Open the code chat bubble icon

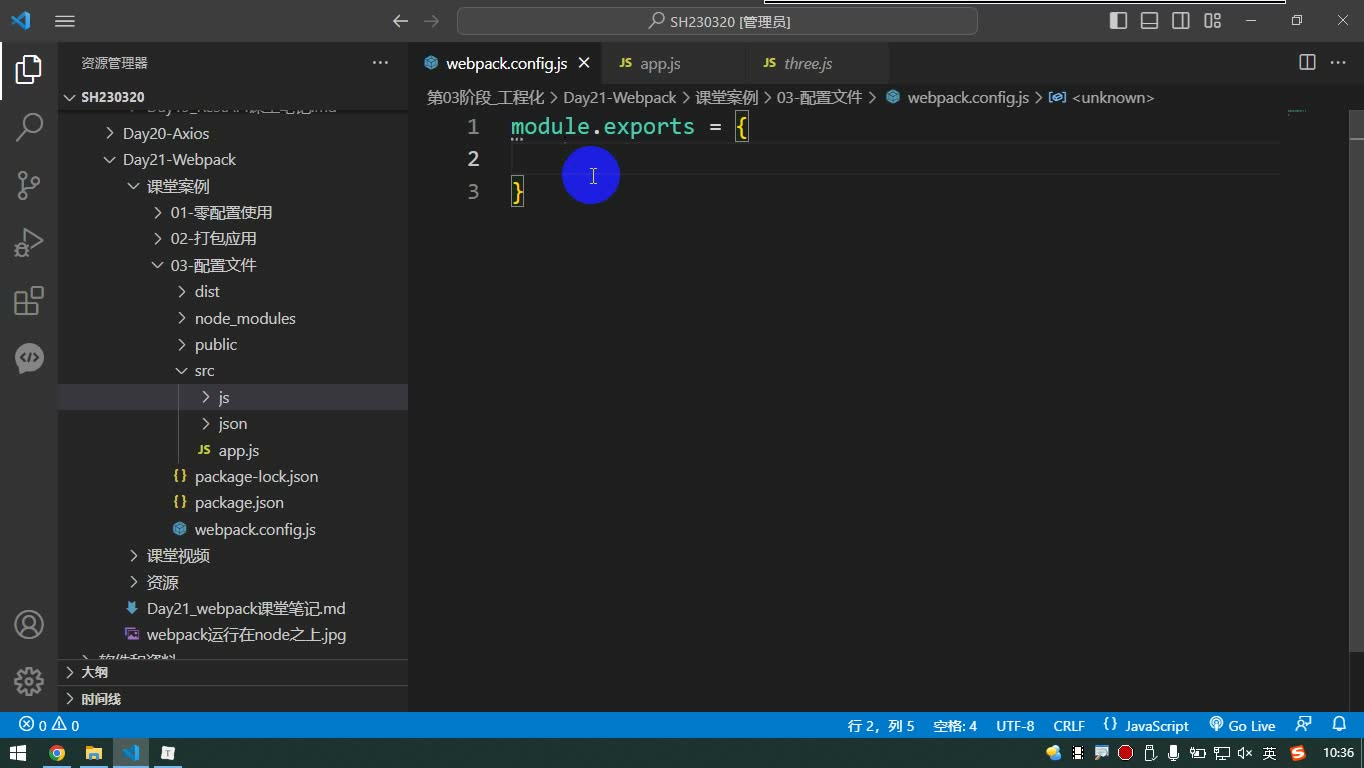point(29,358)
